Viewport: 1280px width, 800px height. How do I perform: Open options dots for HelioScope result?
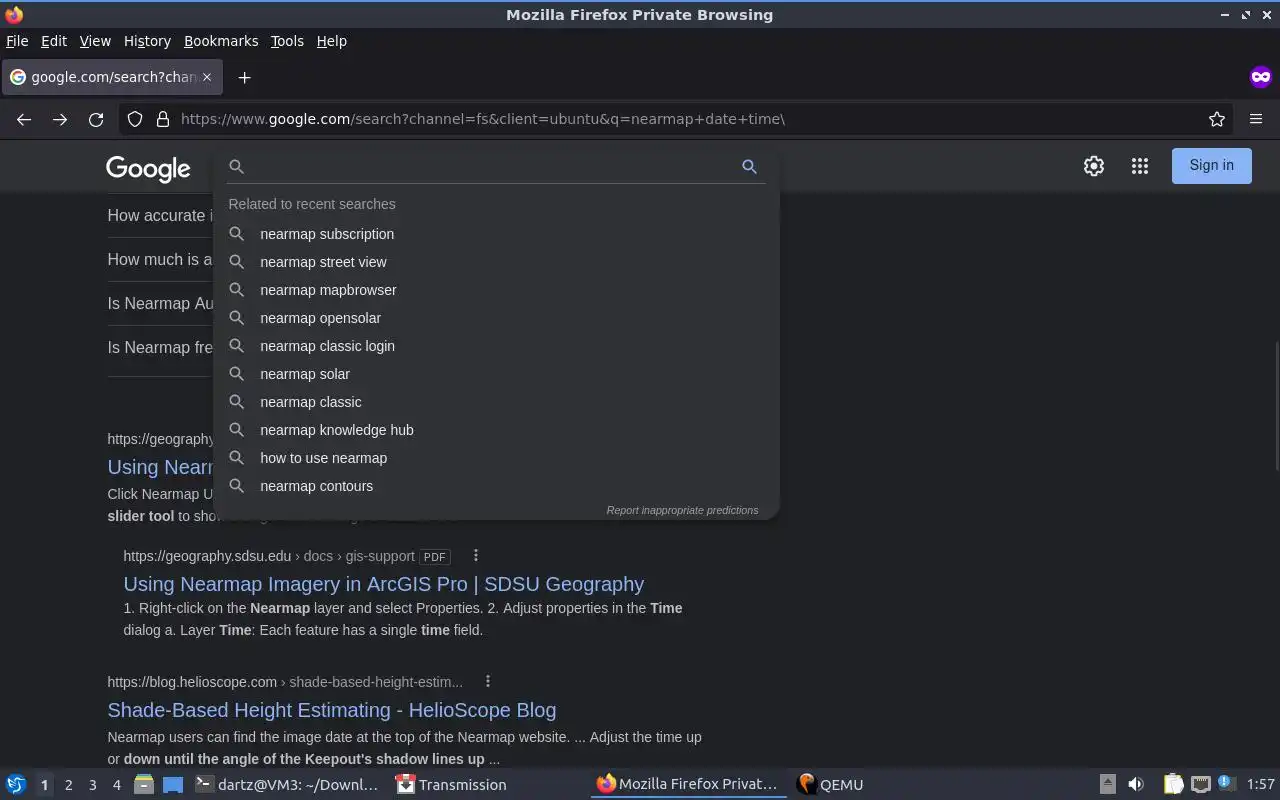coord(488,682)
